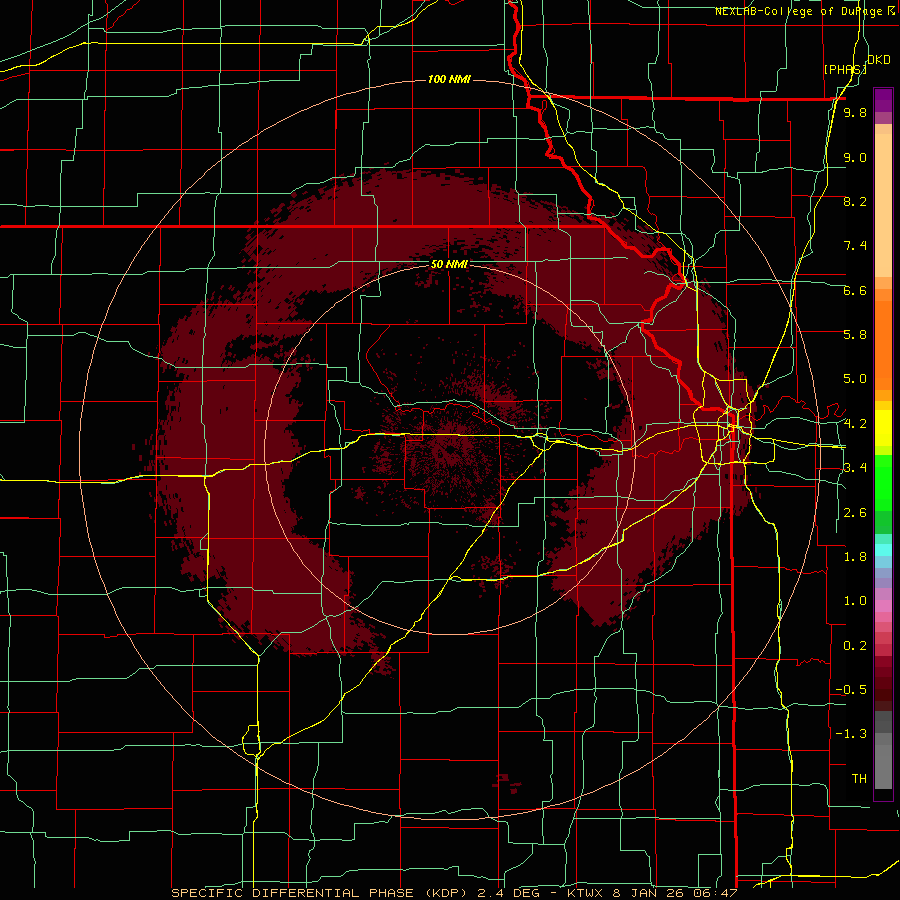Screen dimensions: 900x900
Task: Click the 5.0 scale value
Action: [855, 379]
